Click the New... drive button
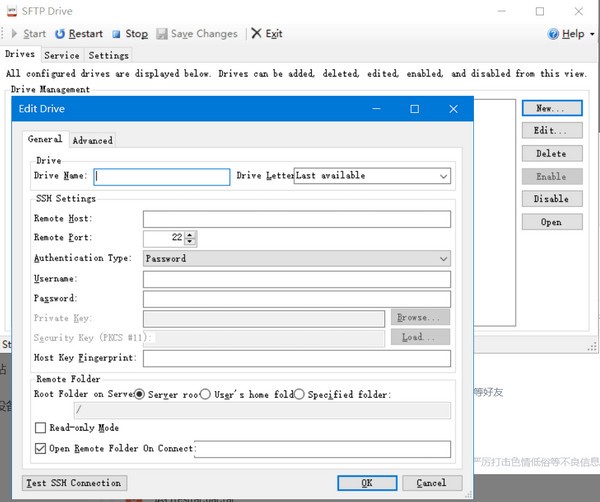This screenshot has width=600, height=502. pyautogui.click(x=552, y=108)
